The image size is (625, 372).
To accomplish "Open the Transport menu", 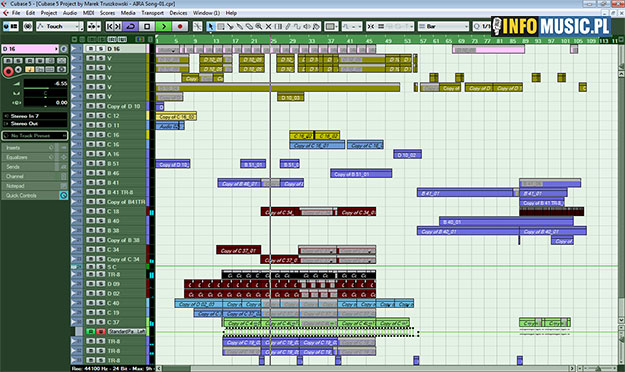I will click(153, 13).
